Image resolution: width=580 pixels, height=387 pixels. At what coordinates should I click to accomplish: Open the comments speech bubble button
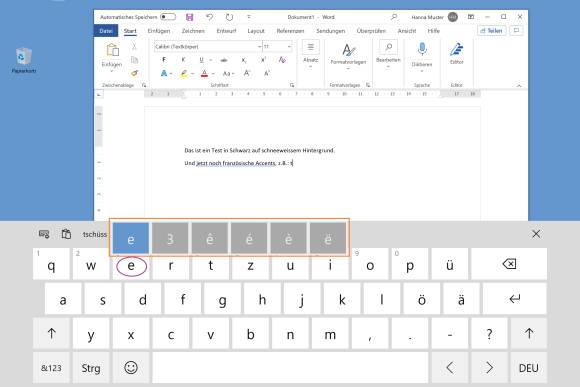pos(516,31)
